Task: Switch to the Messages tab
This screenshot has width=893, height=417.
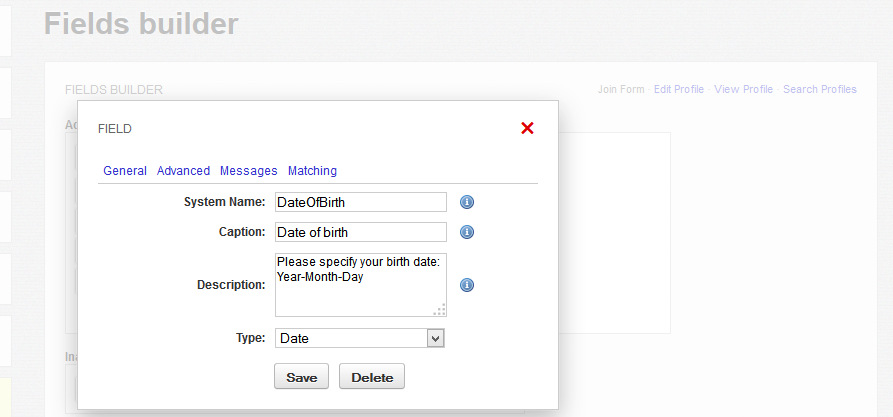Action: [x=248, y=171]
